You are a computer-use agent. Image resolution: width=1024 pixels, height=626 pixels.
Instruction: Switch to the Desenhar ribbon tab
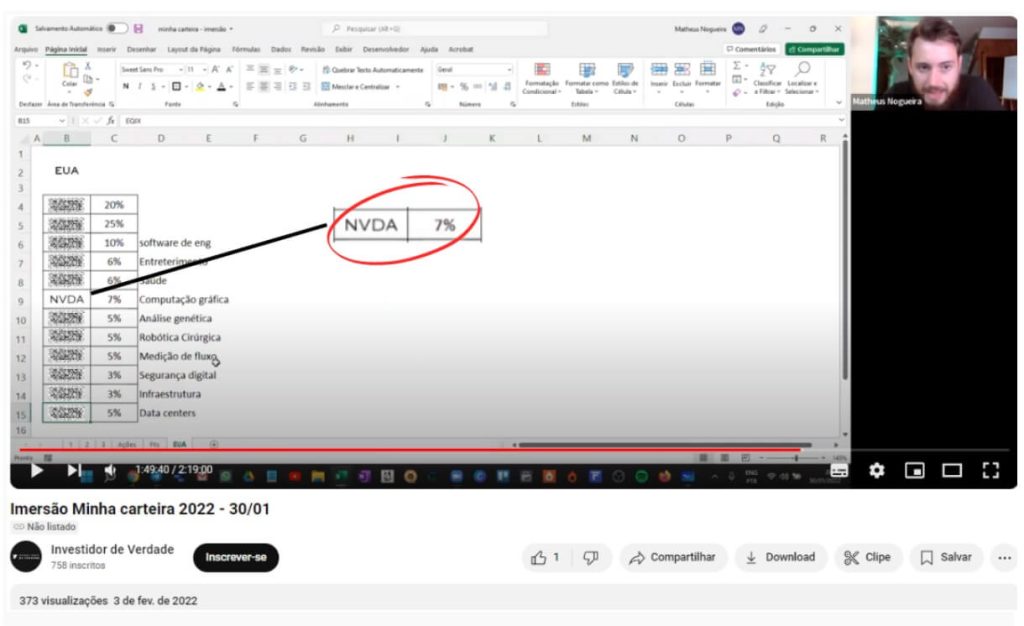141,50
